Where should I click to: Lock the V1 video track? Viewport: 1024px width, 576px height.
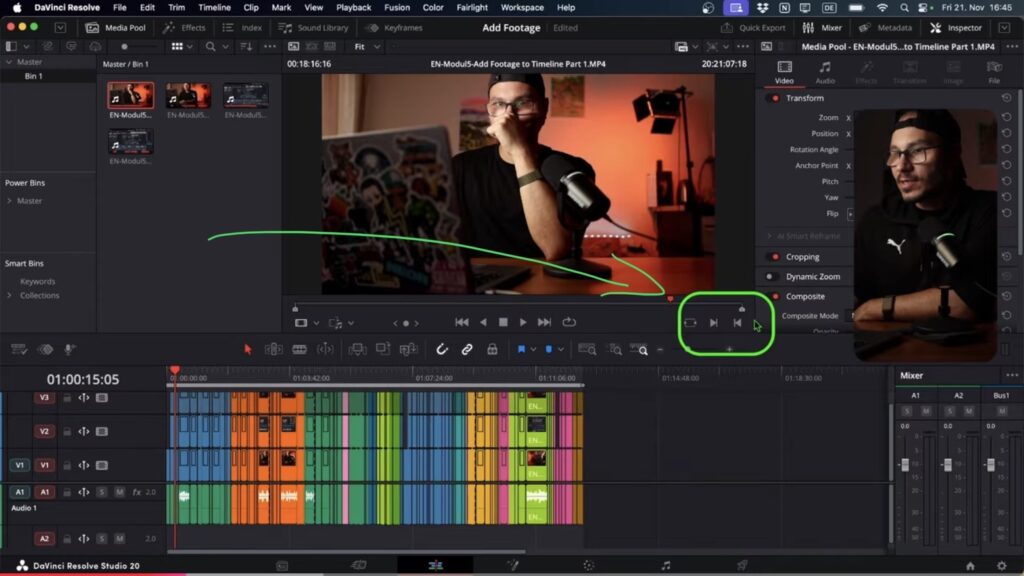click(x=67, y=464)
